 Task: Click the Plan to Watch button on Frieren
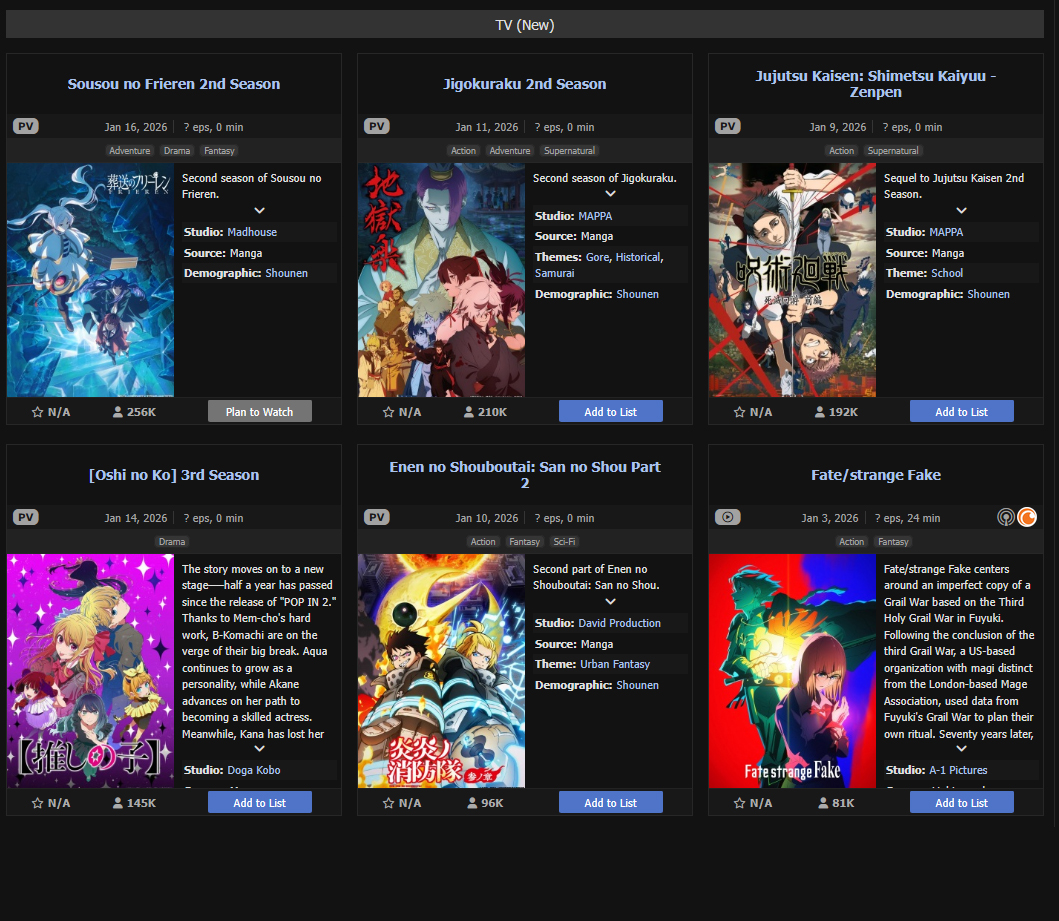(x=260, y=412)
